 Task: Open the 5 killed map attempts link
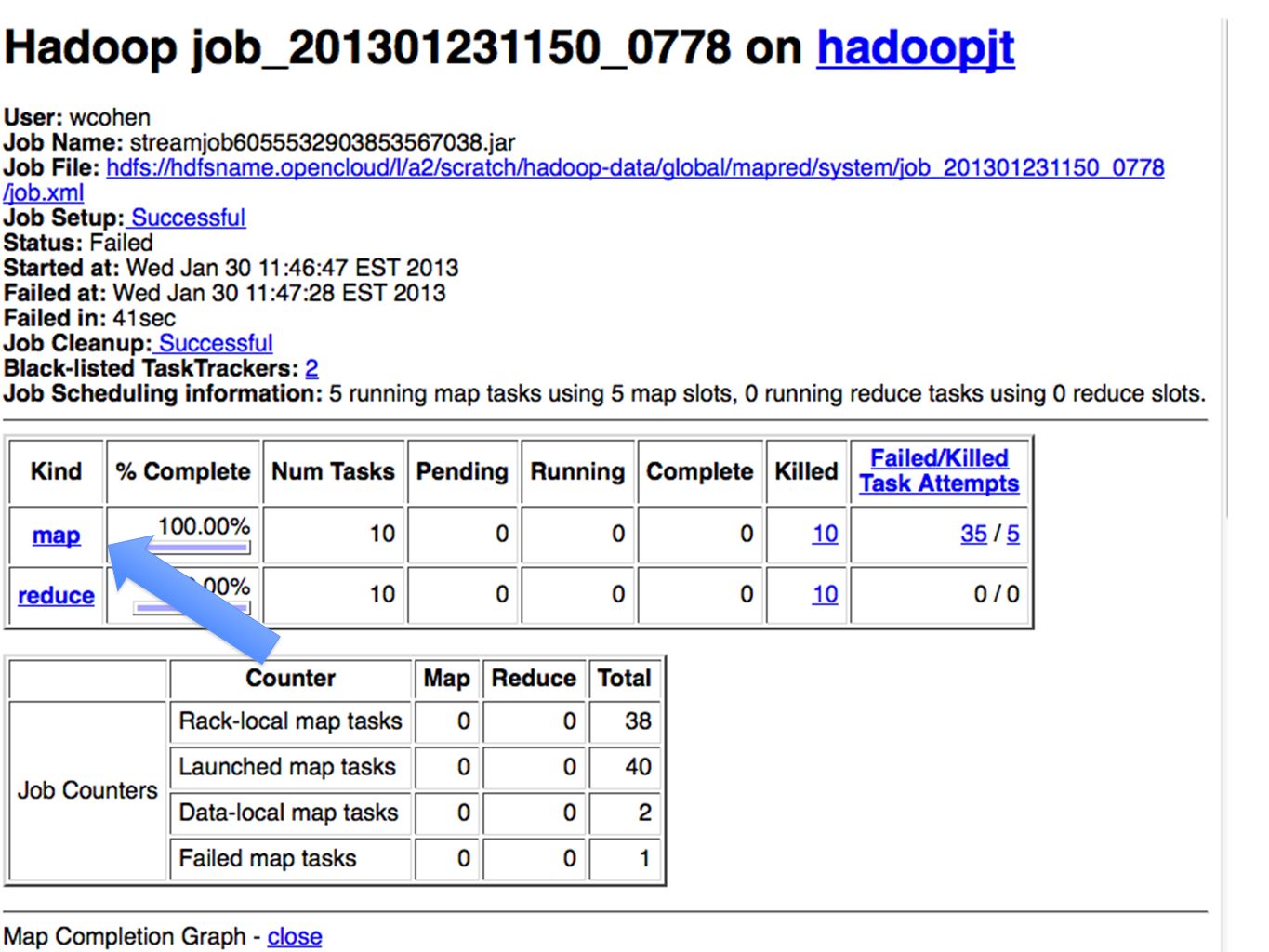pyautogui.click(x=1012, y=534)
